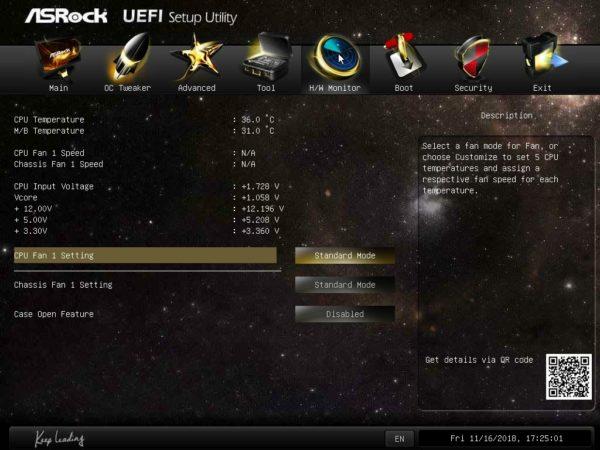Open the Main menu monitor icon
Screen dimensions: 600x450
coord(58,57)
